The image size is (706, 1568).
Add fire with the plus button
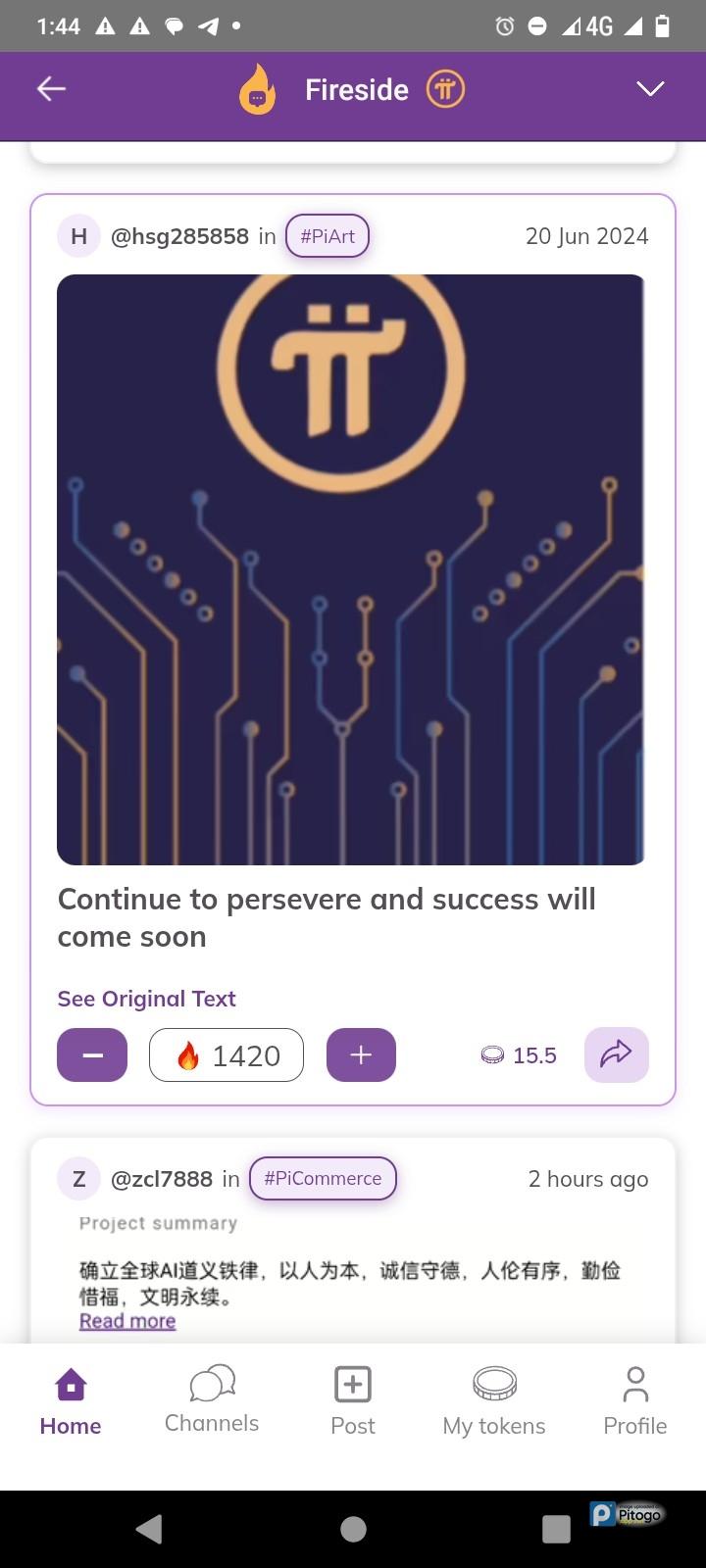tap(361, 1054)
